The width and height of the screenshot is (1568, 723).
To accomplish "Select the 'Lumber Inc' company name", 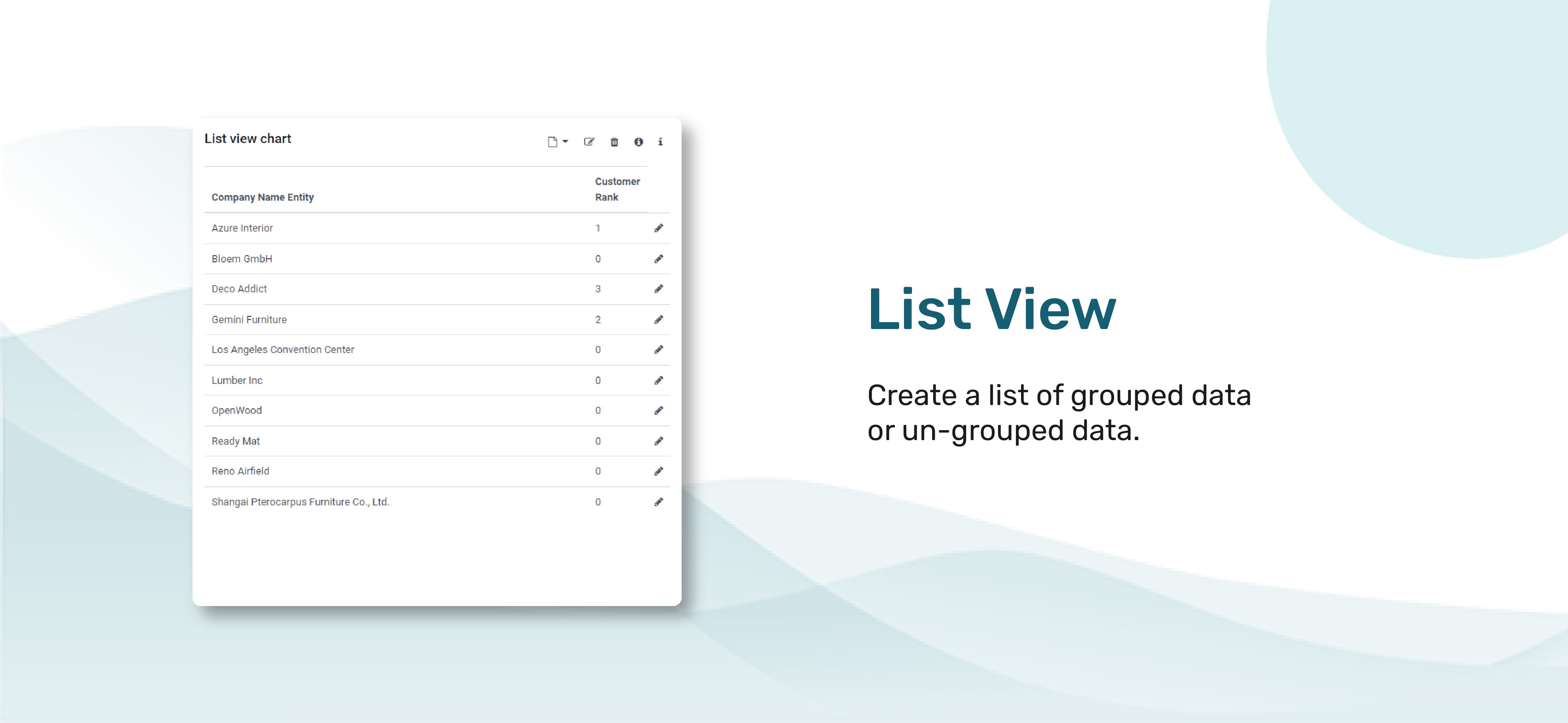I will pyautogui.click(x=237, y=380).
